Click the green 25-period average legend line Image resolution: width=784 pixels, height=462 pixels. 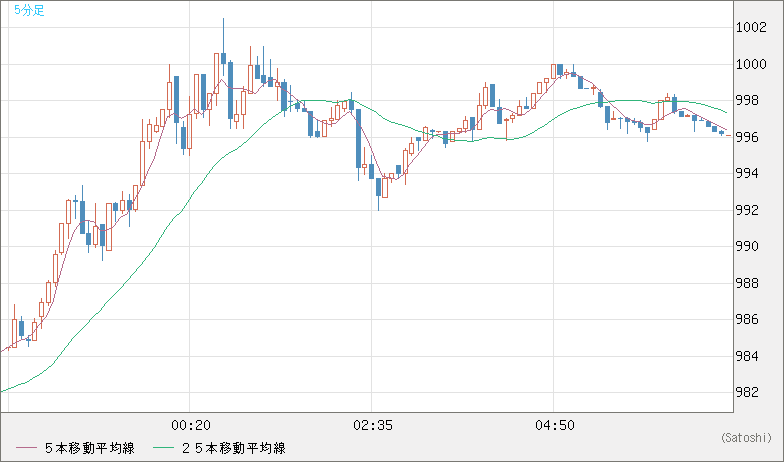click(x=163, y=448)
